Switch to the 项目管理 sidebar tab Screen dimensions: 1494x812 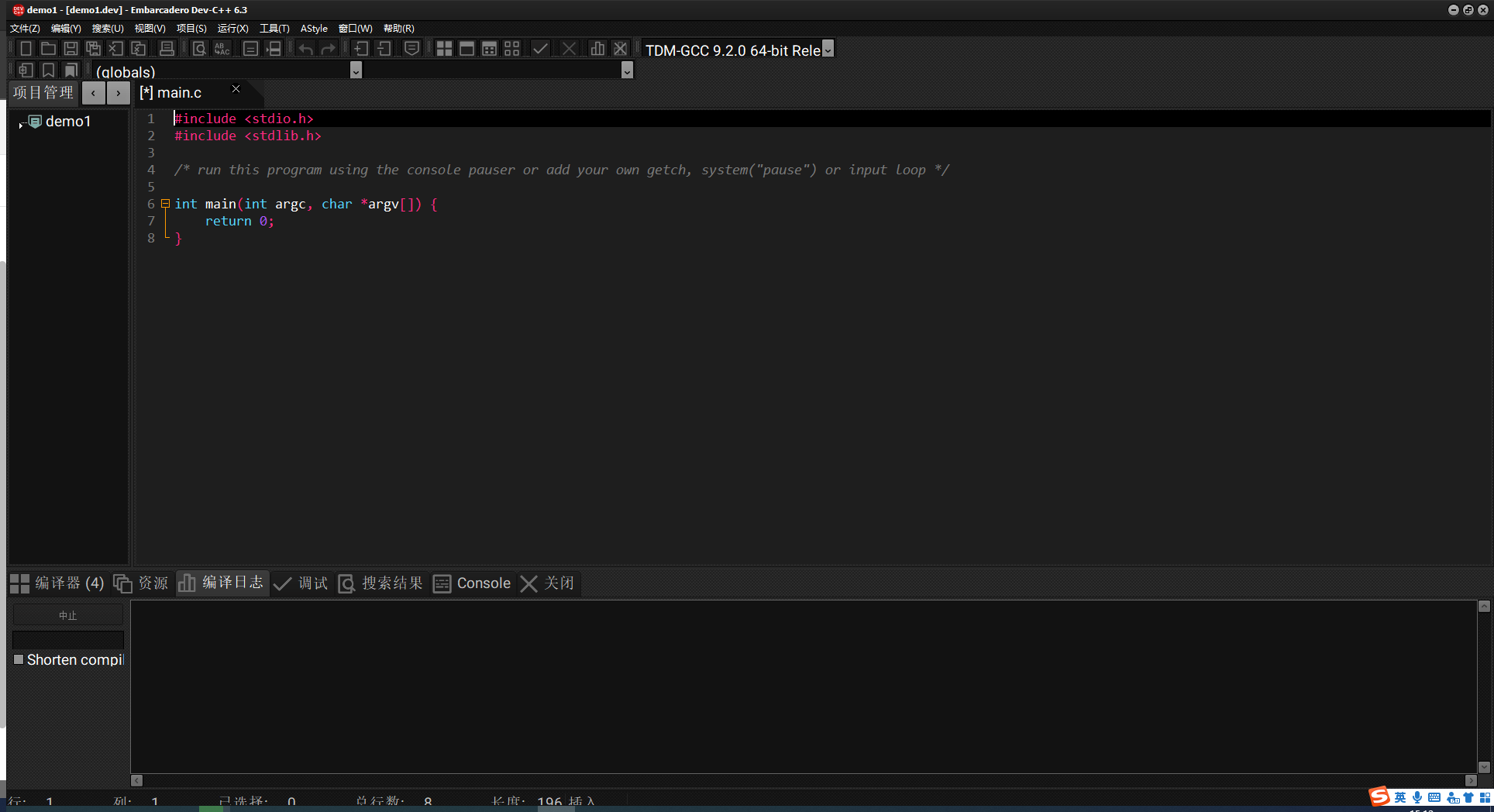tap(43, 92)
